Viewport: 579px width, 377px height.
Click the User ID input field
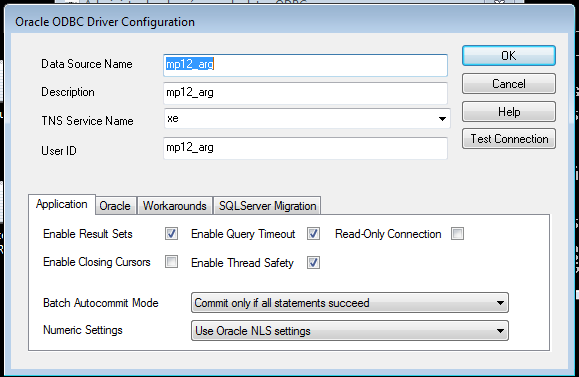click(305, 148)
